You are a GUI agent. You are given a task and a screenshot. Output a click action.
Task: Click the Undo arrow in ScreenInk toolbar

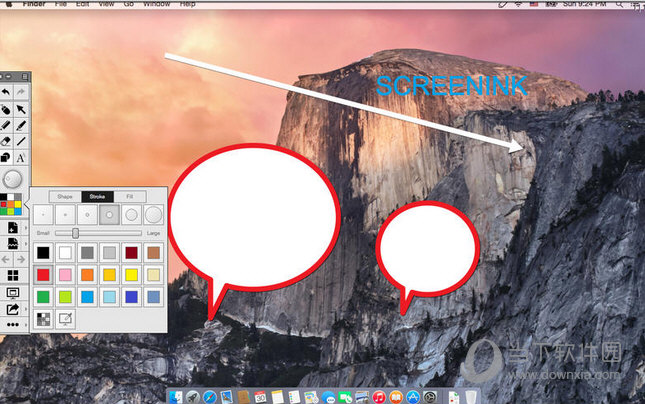click(6, 93)
